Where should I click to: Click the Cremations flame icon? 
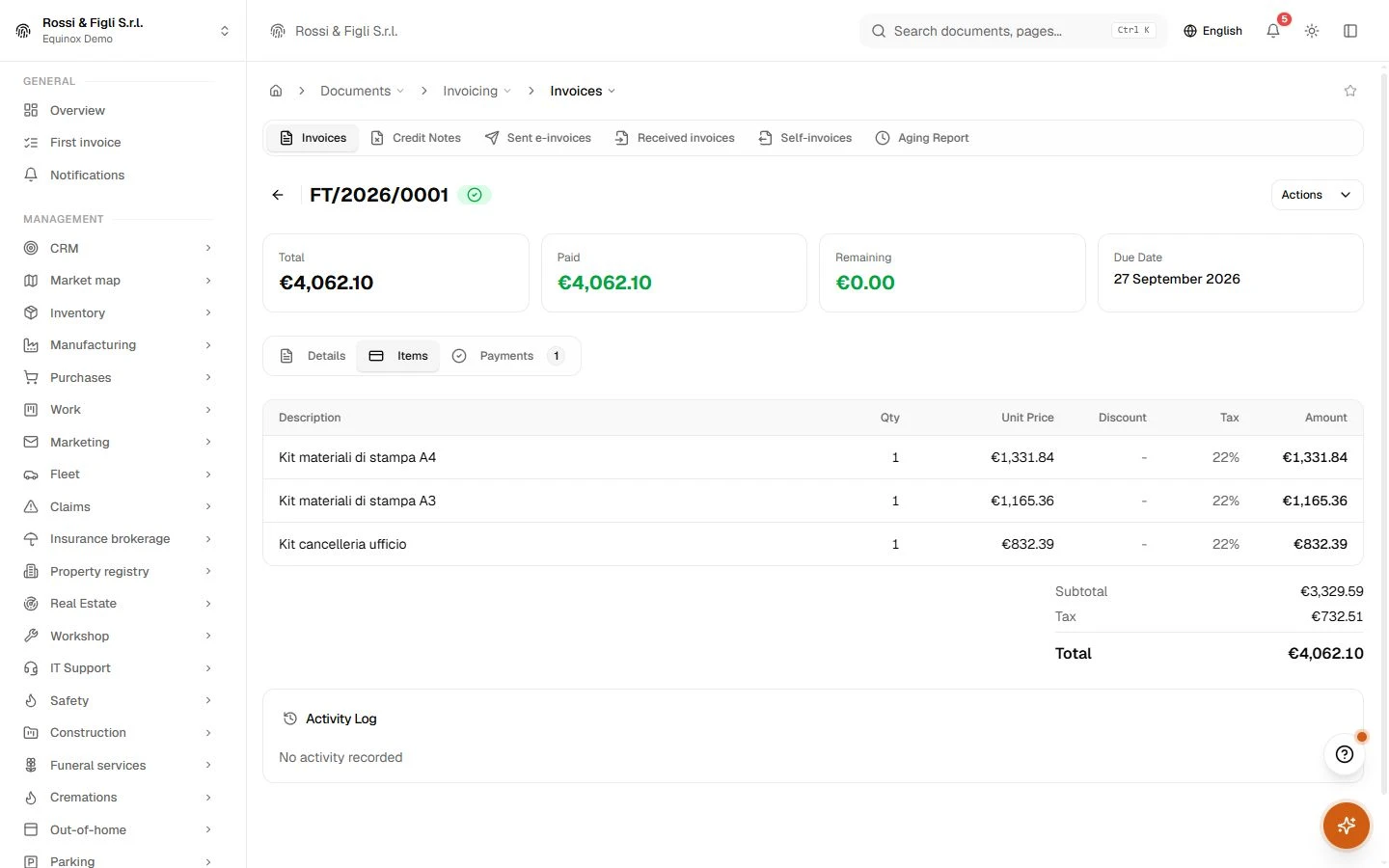point(31,798)
